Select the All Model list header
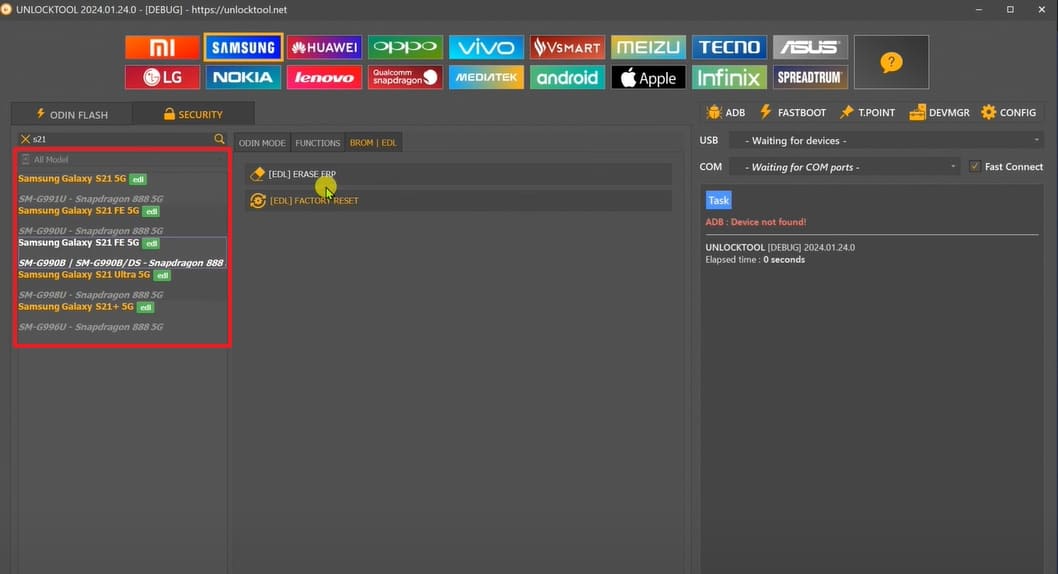The height and width of the screenshot is (574, 1058). tap(121, 160)
